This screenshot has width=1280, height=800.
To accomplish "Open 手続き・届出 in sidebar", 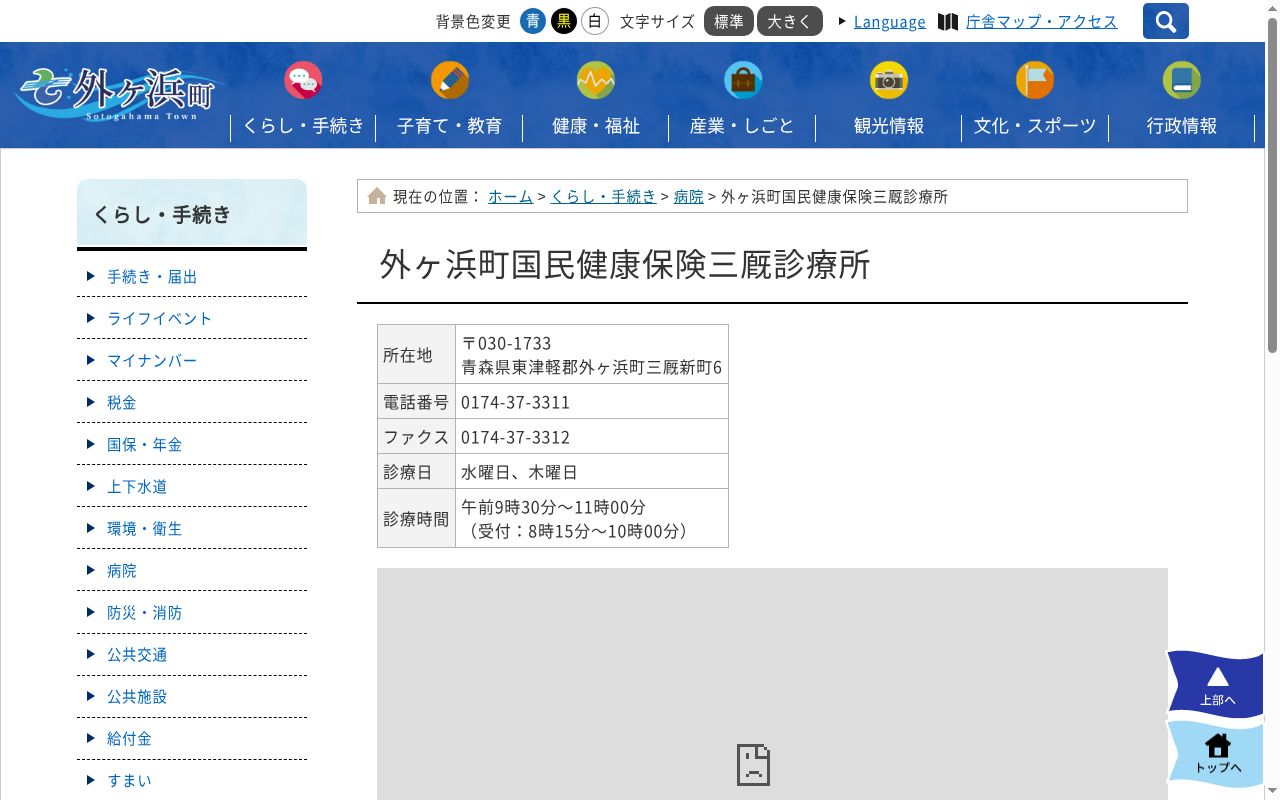I will [152, 277].
